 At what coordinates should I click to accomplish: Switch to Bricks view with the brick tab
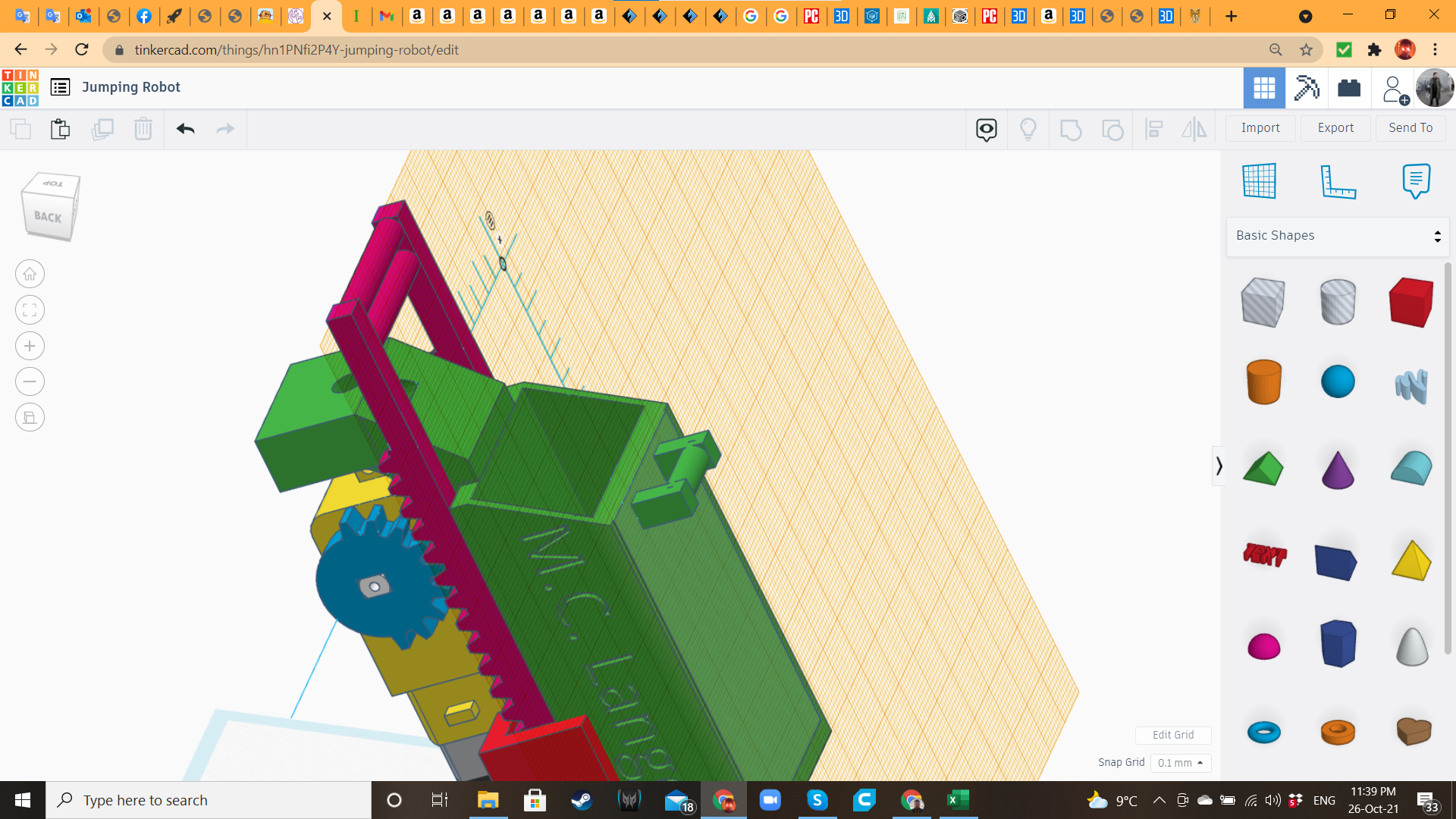tap(1351, 87)
